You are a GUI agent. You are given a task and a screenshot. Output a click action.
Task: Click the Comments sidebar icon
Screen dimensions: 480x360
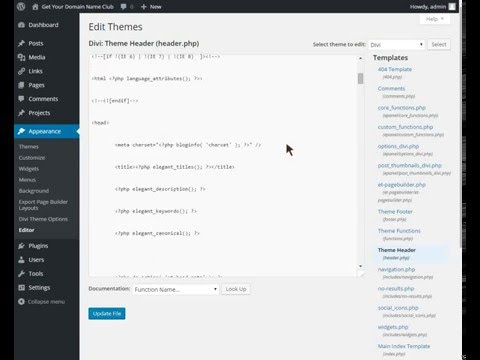[x=21, y=99]
